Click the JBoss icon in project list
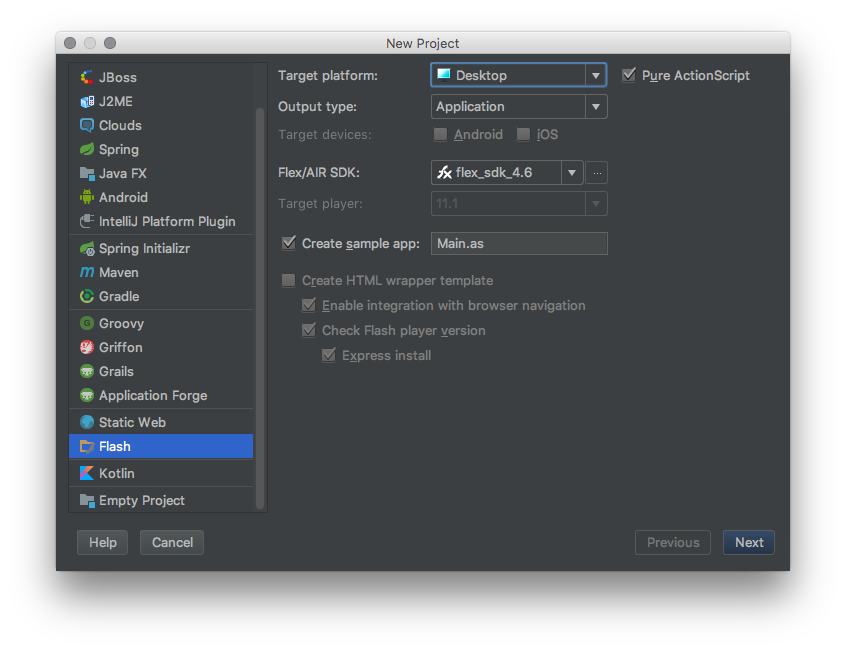This screenshot has width=846, height=651. 87,77
